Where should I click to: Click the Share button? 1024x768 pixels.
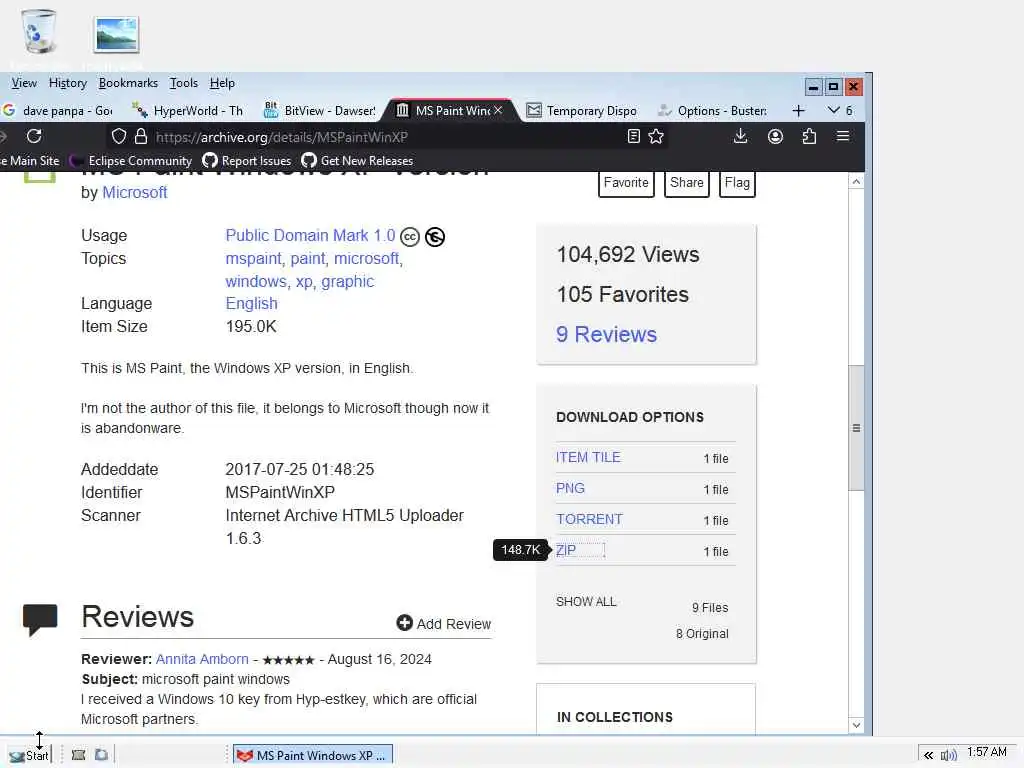[686, 183]
